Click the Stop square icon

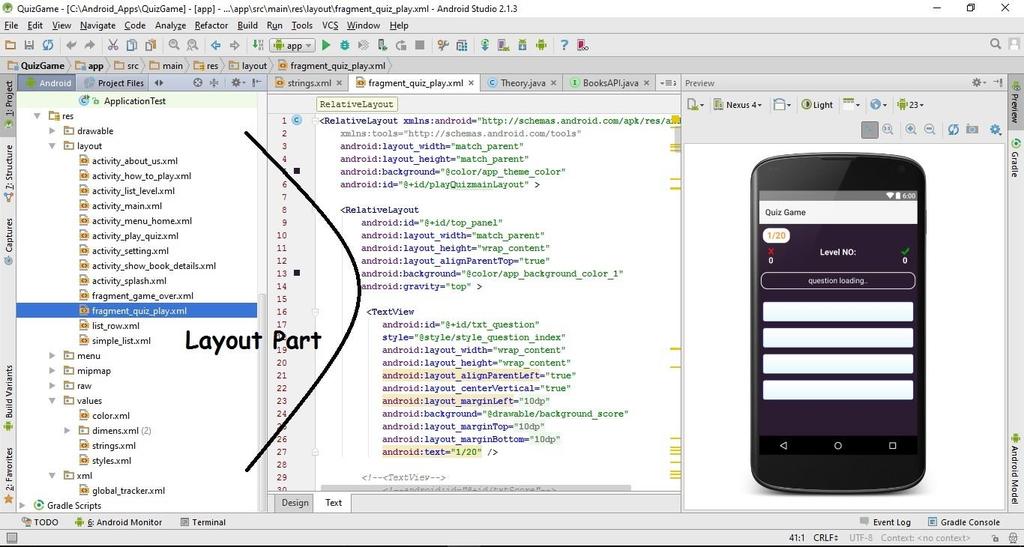tap(420, 45)
